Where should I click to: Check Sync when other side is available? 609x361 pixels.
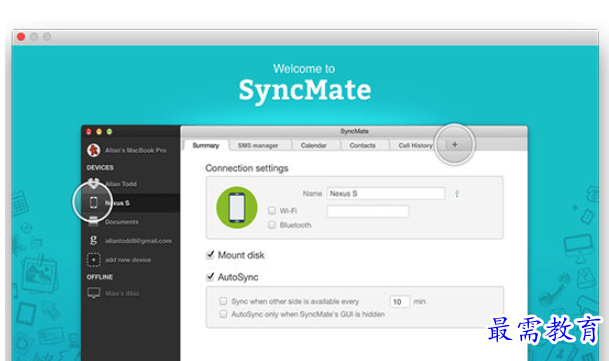(x=223, y=301)
